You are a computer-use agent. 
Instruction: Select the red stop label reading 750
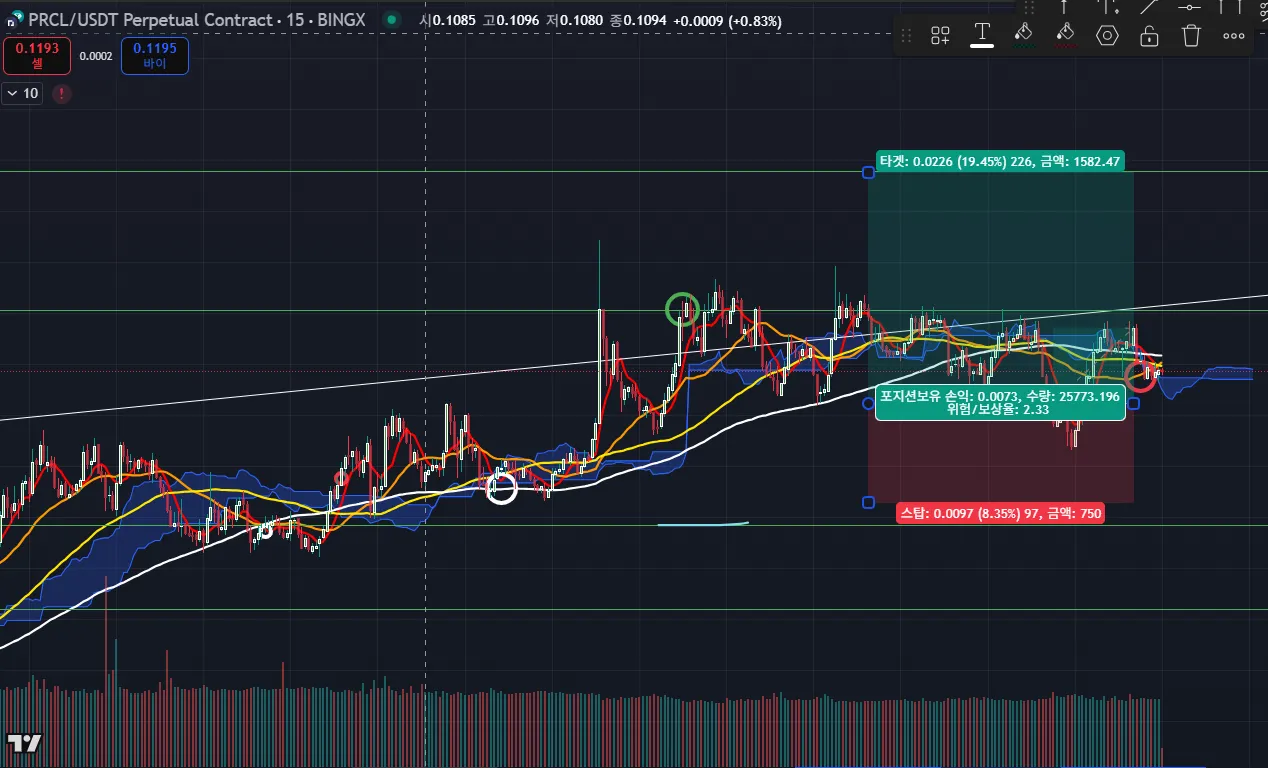[1001, 513]
